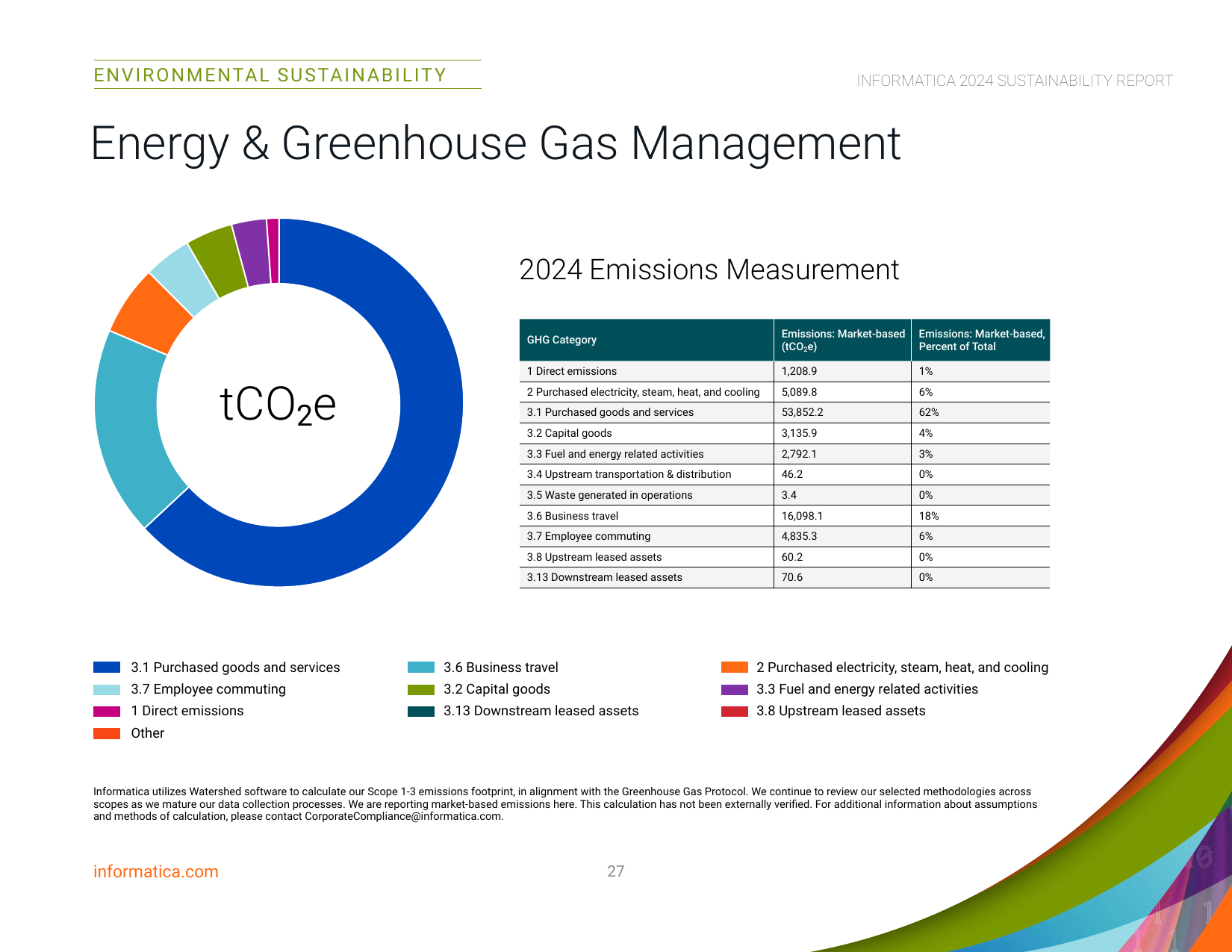Click '3.5 Waste generated in operations' row

pyautogui.click(x=785, y=495)
